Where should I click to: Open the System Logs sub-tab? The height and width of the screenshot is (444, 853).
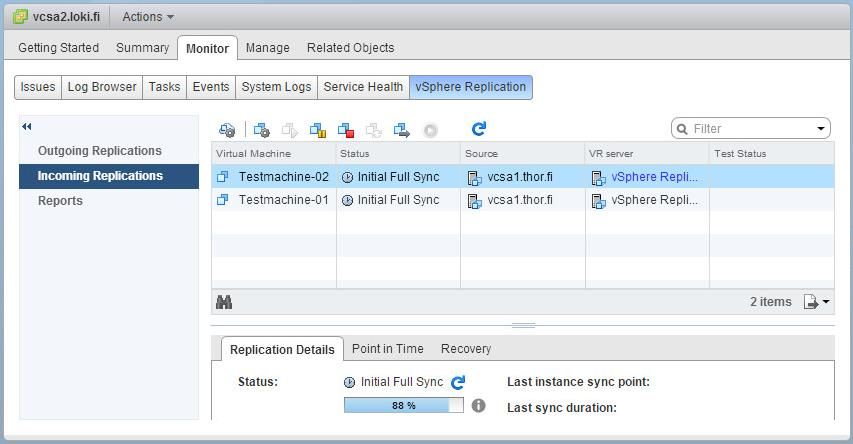(x=276, y=87)
